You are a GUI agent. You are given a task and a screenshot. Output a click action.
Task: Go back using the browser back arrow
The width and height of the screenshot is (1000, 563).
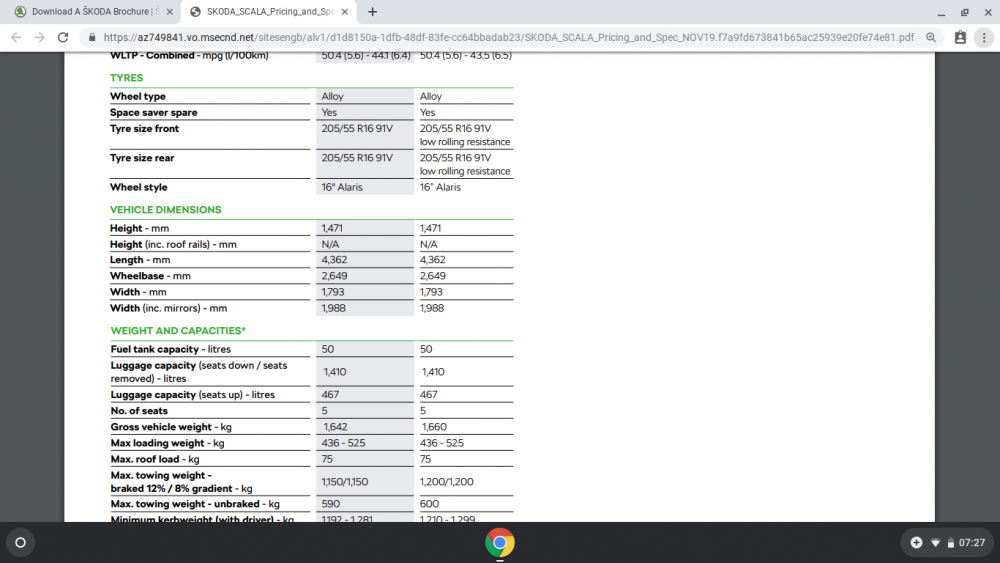tap(16, 38)
